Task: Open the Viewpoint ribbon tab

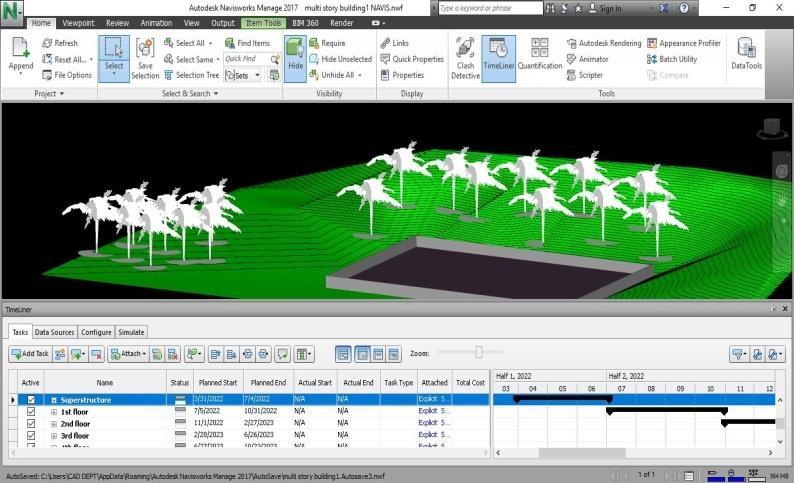Action: (78, 23)
